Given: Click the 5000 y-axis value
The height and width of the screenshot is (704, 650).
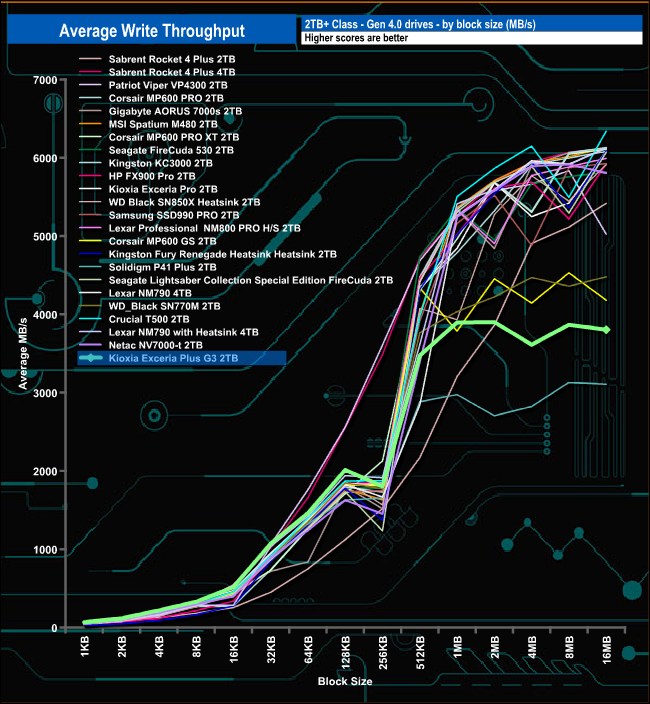Looking at the screenshot, I should point(45,237).
